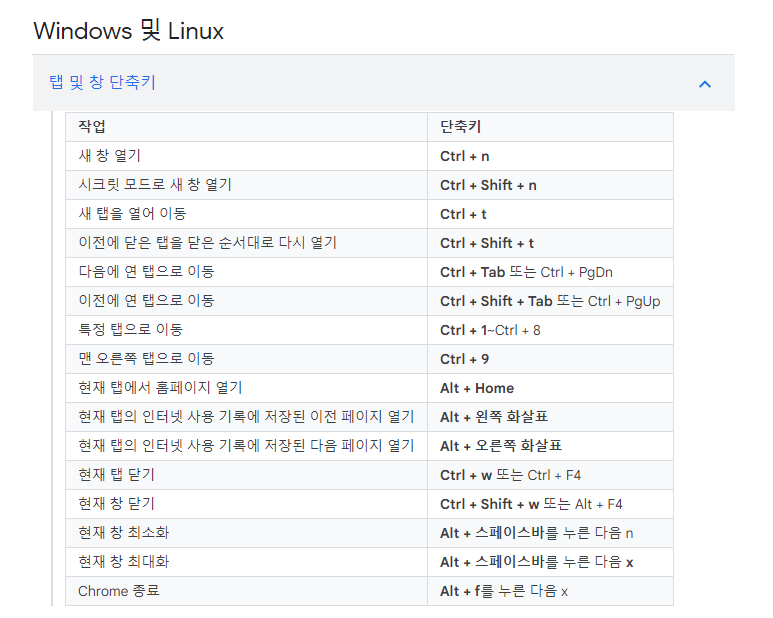773x618 pixels.
Task: Select 'Alt + 오른쪽 화살표' shortcut
Action: [501, 446]
